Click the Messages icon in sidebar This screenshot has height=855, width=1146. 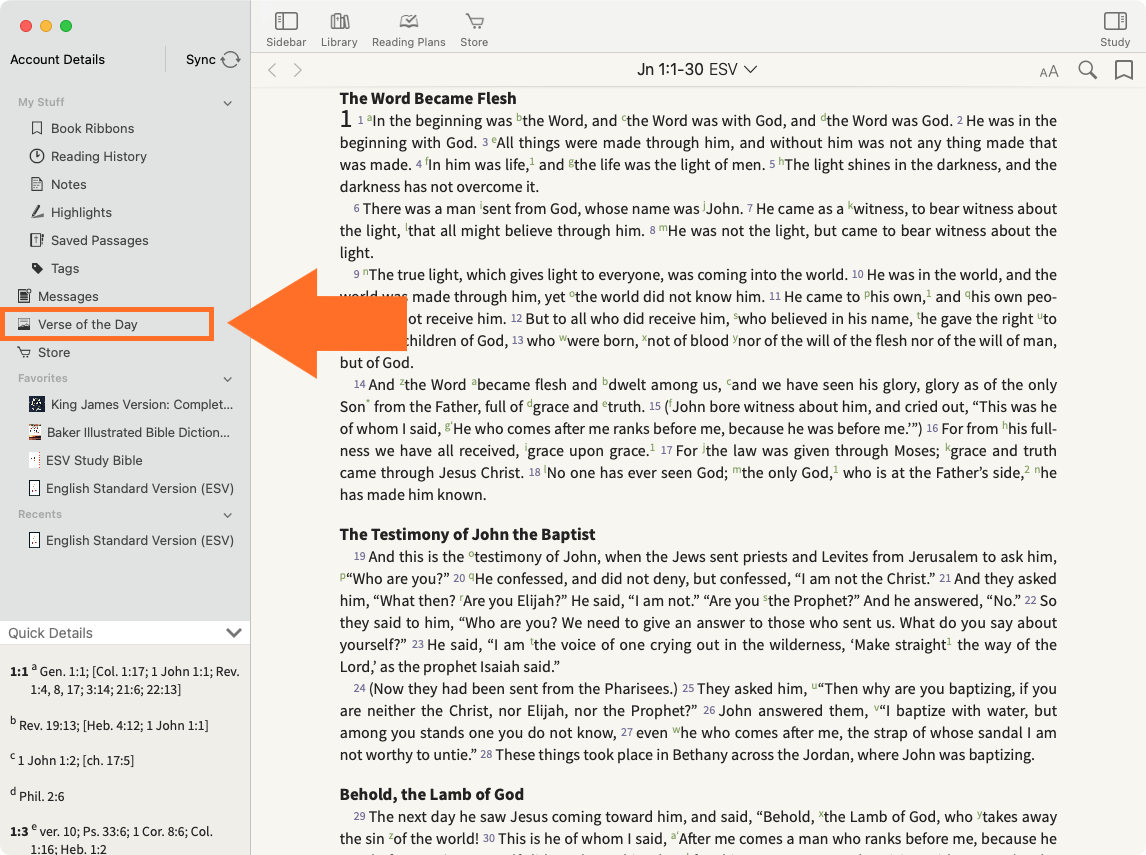coord(25,296)
